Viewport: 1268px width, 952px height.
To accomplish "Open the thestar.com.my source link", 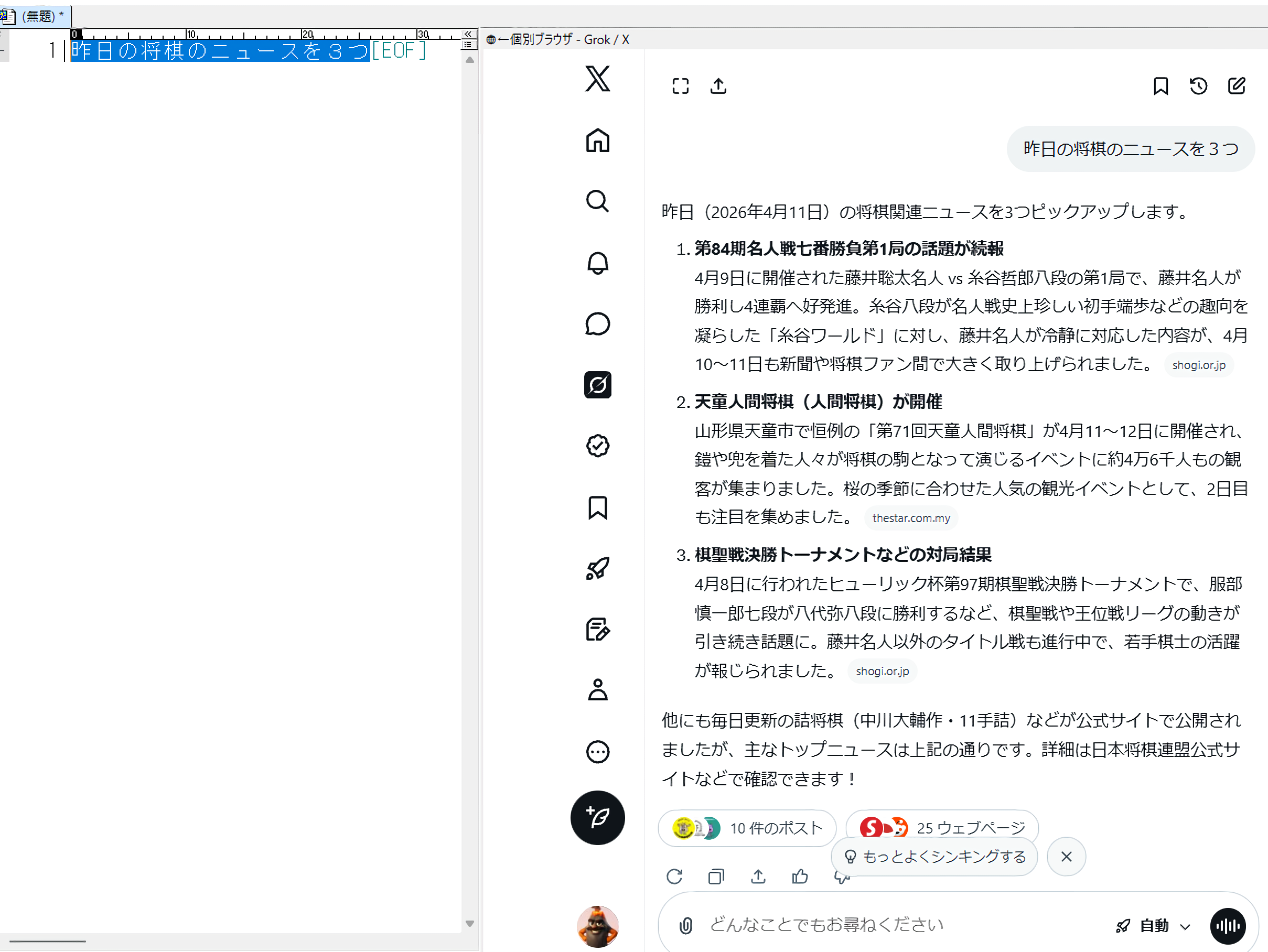I will coord(911,518).
